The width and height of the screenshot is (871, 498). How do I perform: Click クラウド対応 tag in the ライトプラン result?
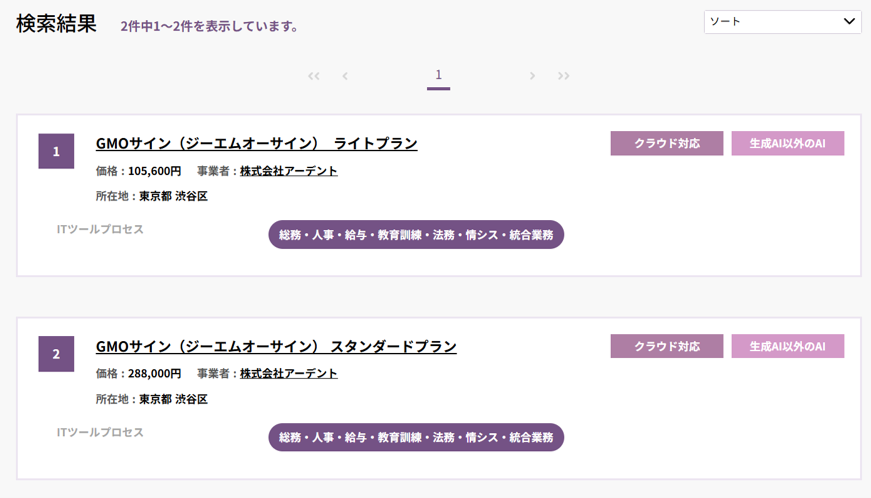(667, 143)
